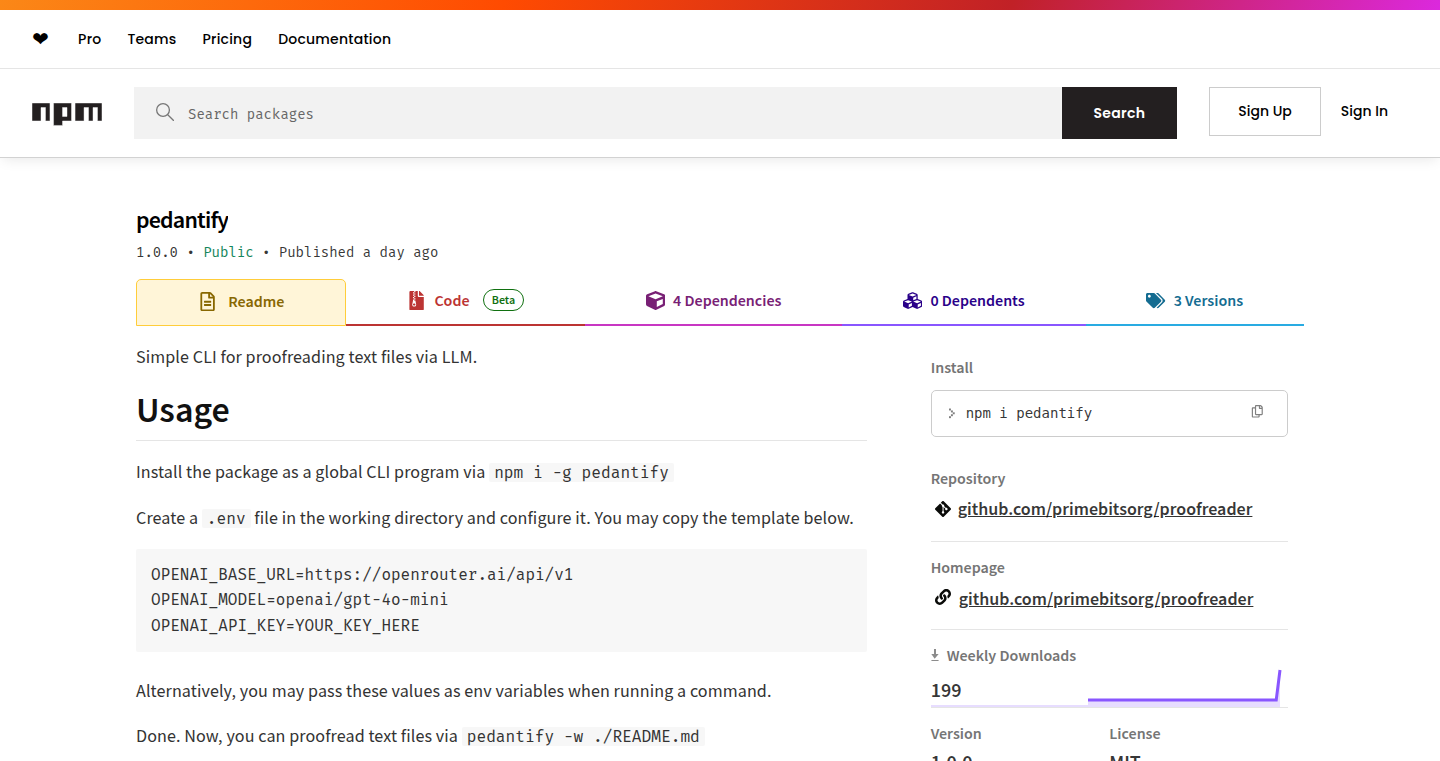This screenshot has height=761, width=1440.
Task: Click the Weekly Downloads download arrow icon
Action: [x=935, y=655]
